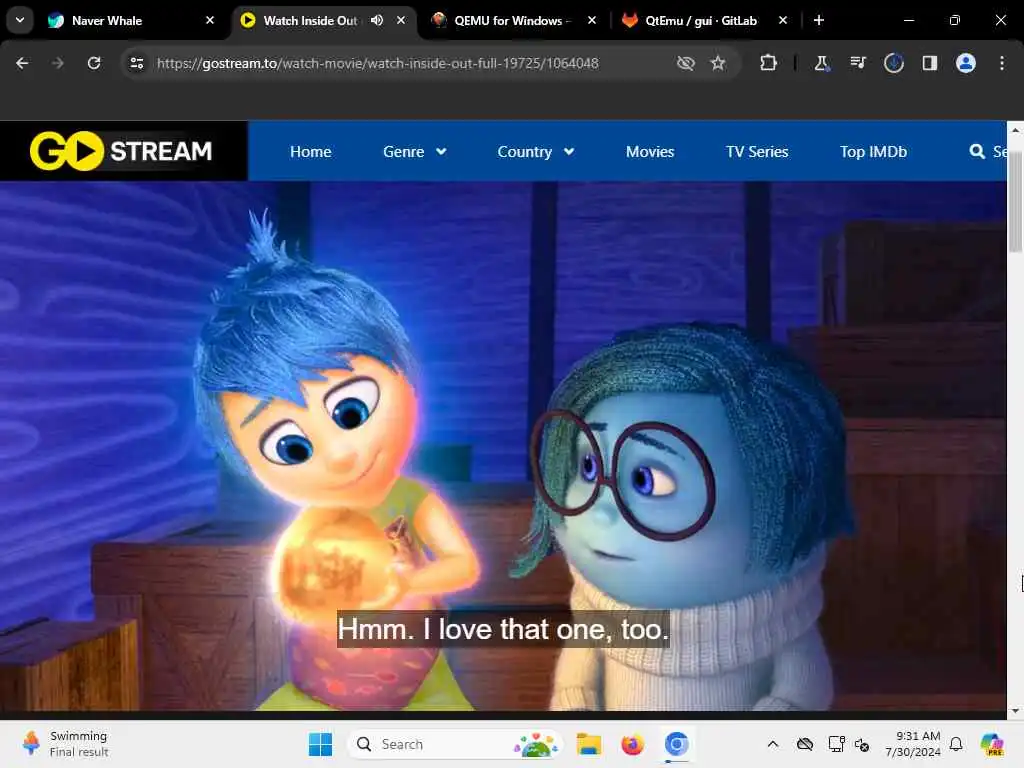The height and width of the screenshot is (768, 1024).
Task: Toggle the browser side panel
Action: pos(929,63)
